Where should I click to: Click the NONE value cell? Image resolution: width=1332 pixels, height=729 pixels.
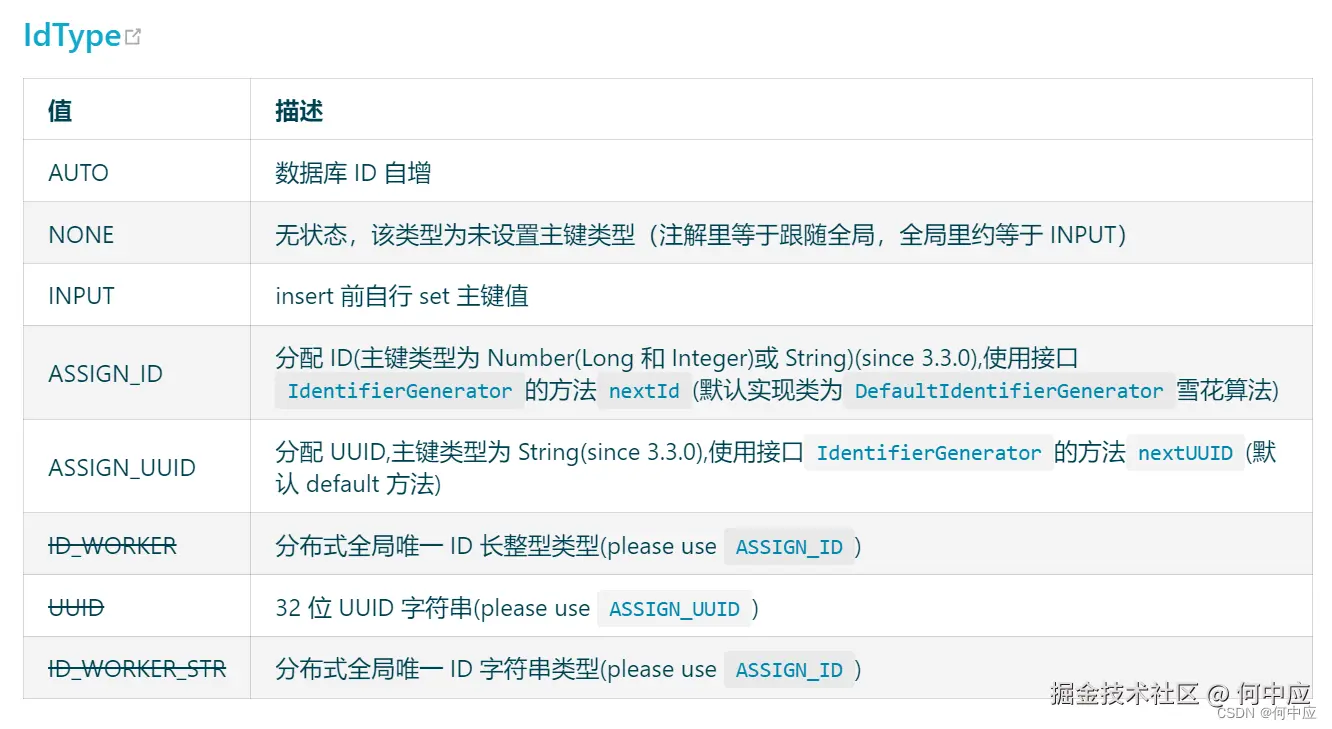(81, 234)
